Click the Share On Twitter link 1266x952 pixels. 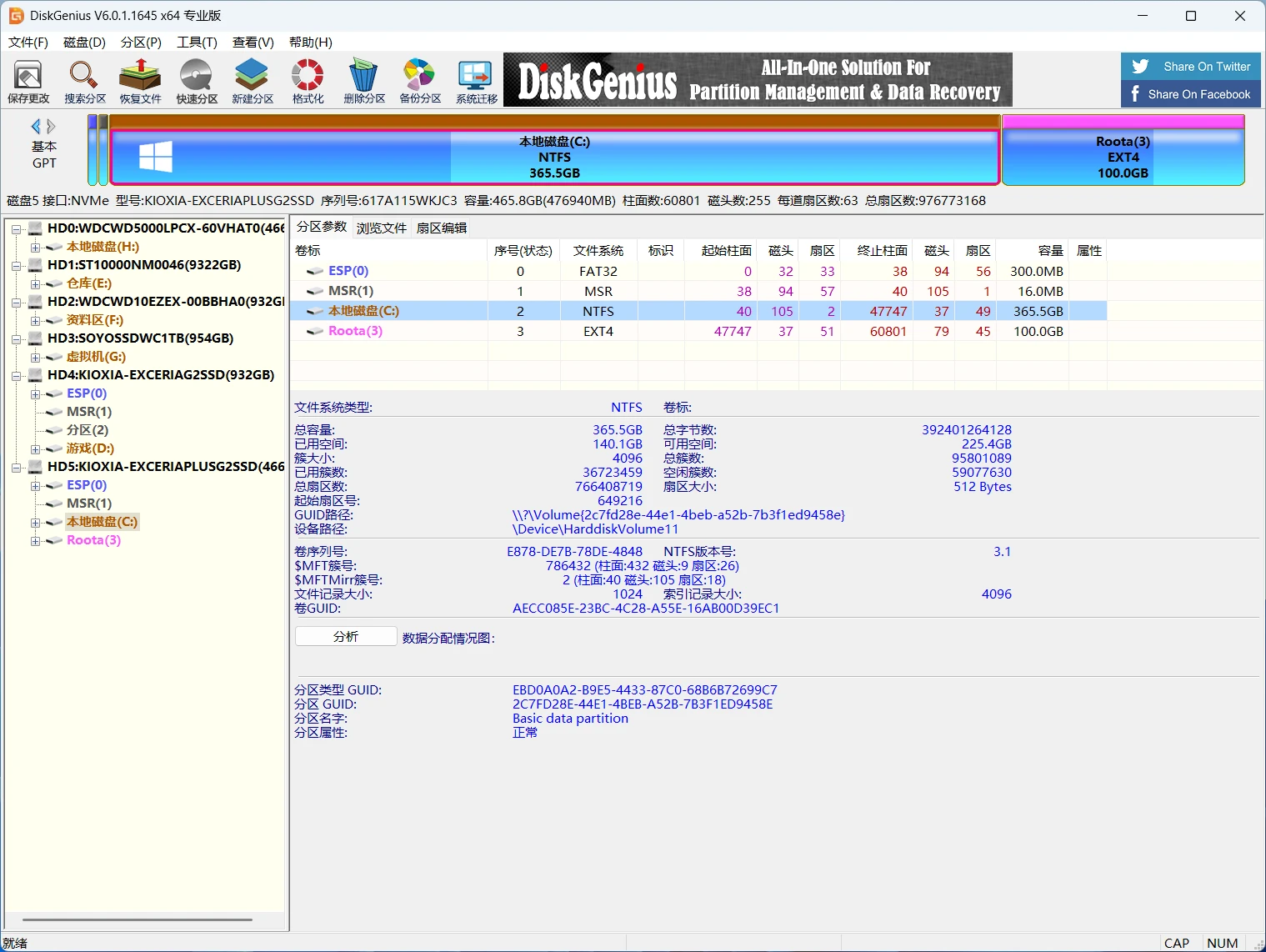pyautogui.click(x=1190, y=67)
